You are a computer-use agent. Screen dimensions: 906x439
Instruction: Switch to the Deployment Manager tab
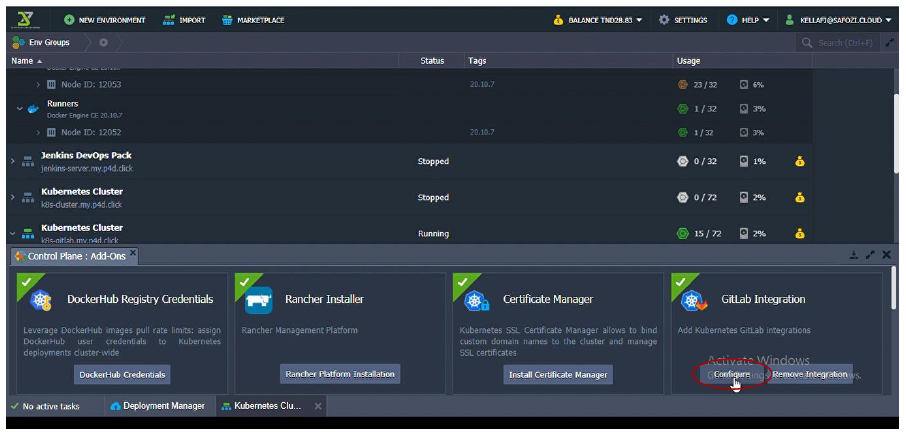click(x=158, y=406)
